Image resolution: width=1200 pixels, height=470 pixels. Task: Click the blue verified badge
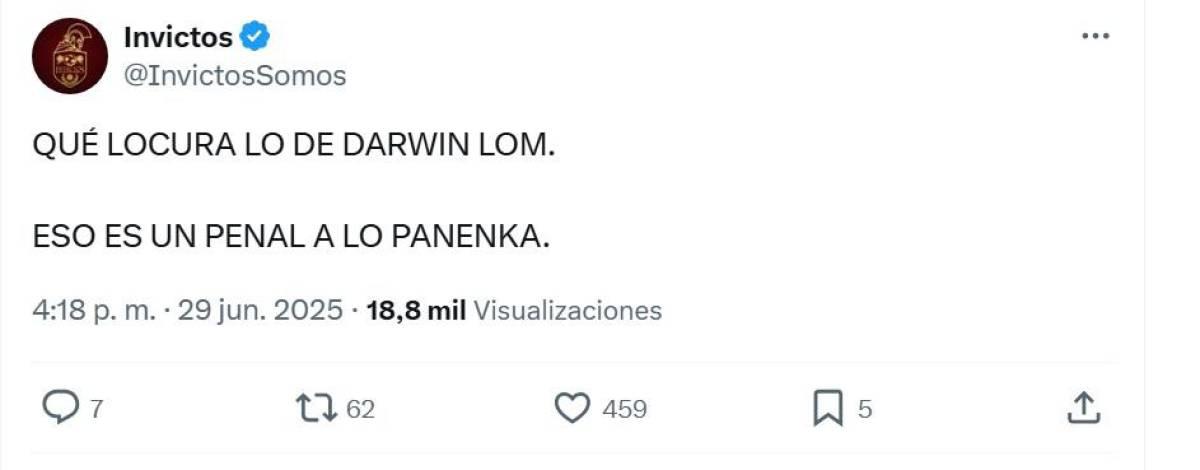point(256,38)
